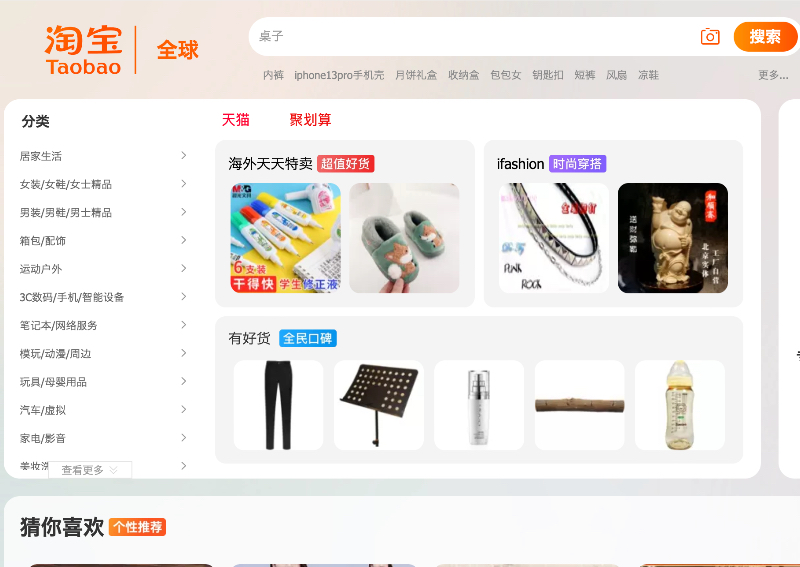Screen dimensions: 800x567
Task: Click the 时尚穿搭 purple badge
Action: 577,164
